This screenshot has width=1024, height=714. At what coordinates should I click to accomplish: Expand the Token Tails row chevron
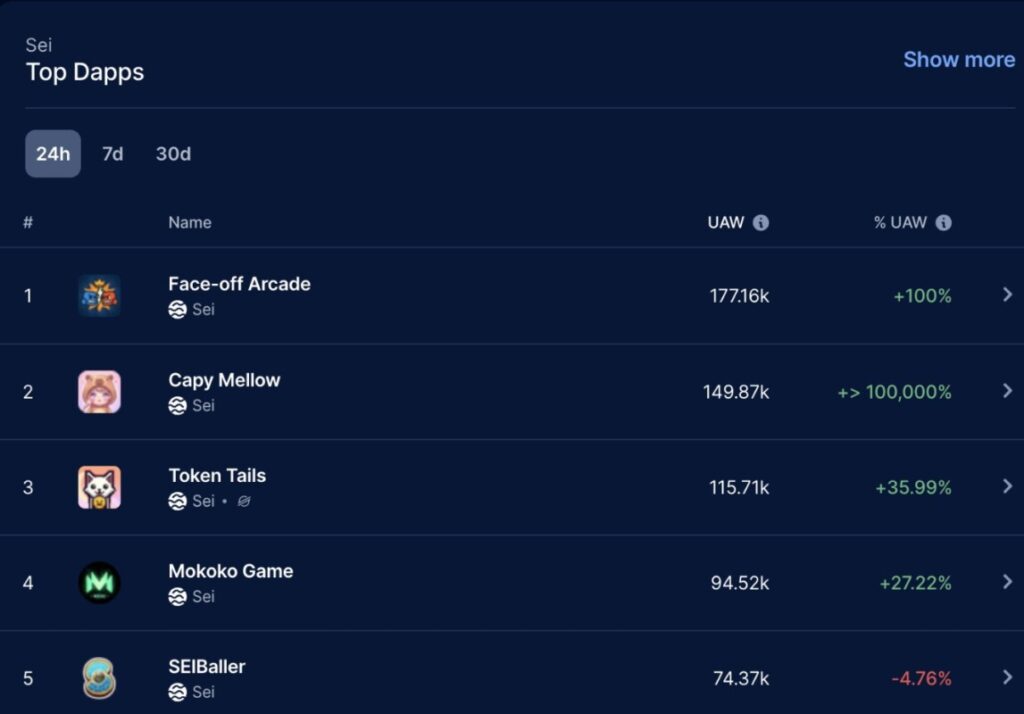click(1007, 487)
